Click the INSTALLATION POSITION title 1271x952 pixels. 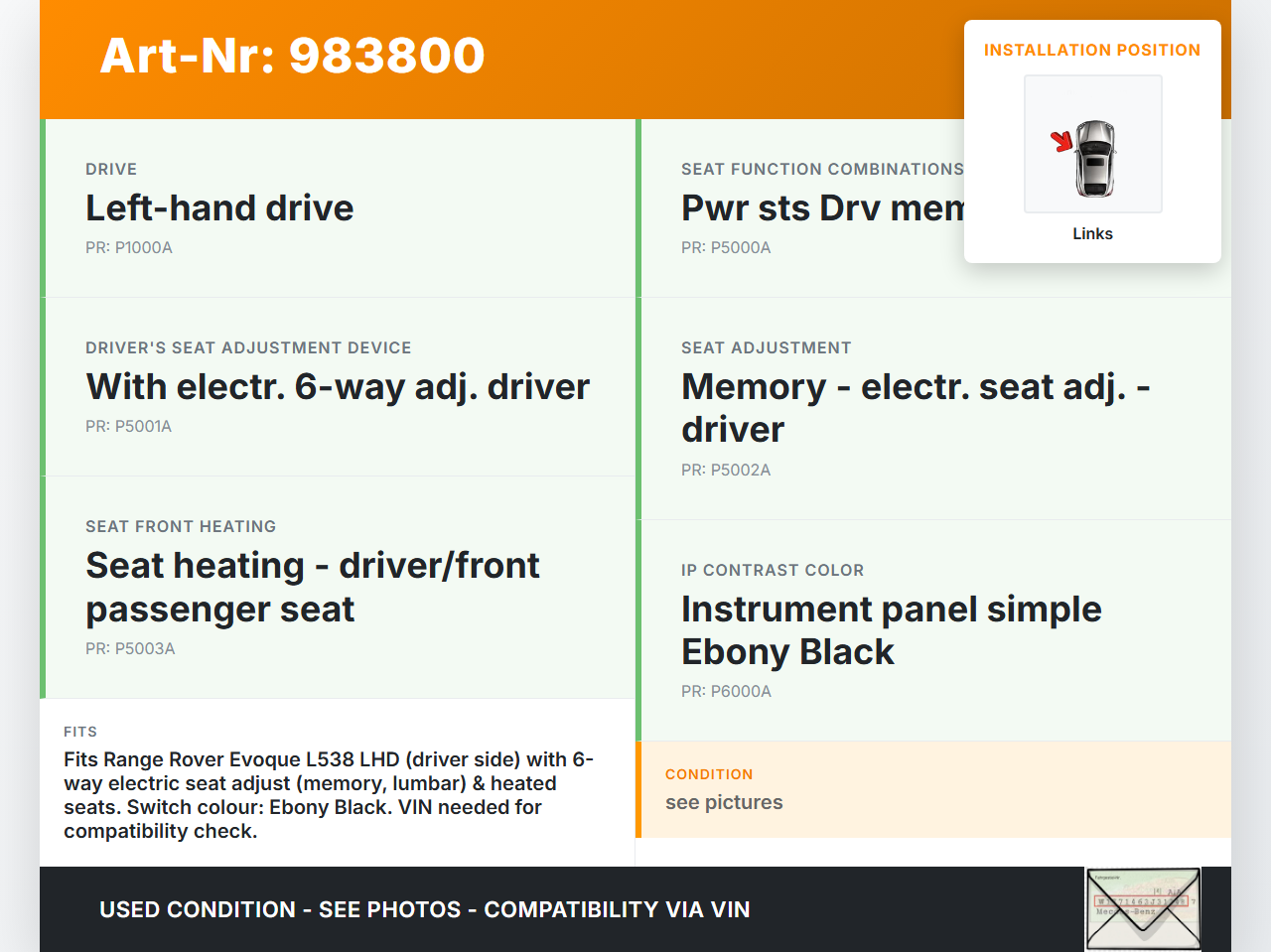click(x=1091, y=51)
